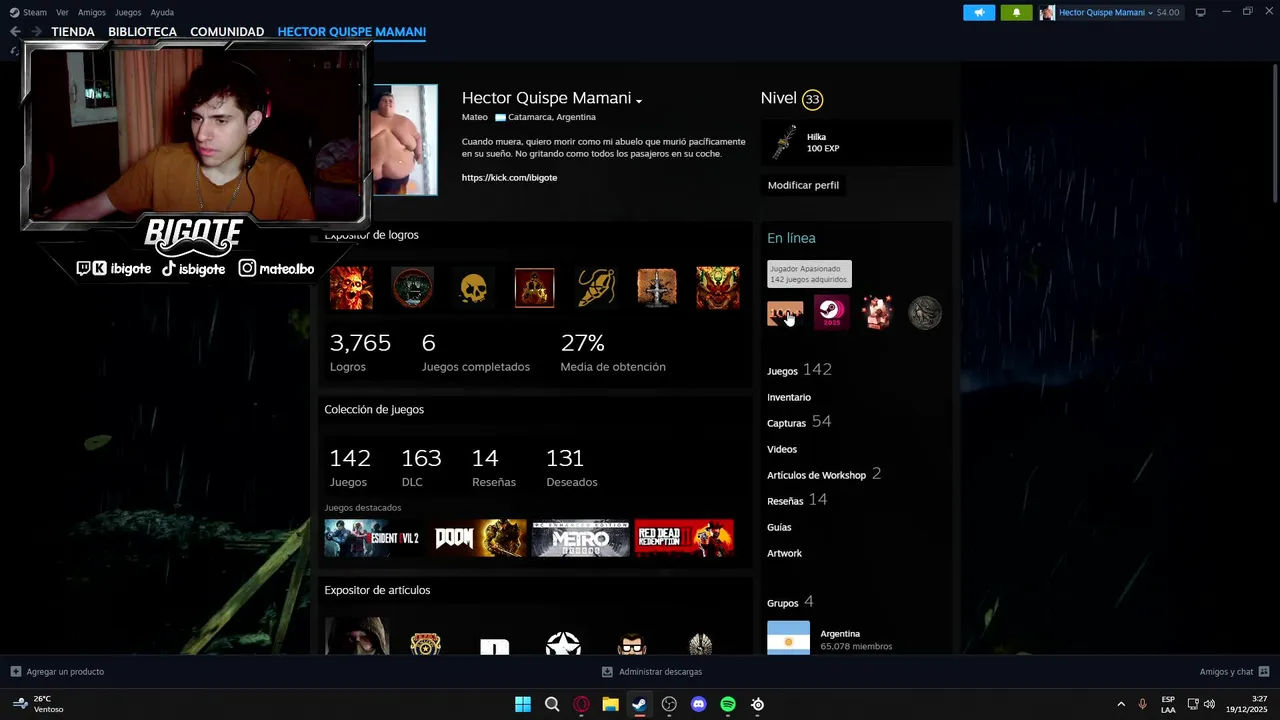Open Discord from the taskbar
1280x720 pixels.
(x=698, y=704)
